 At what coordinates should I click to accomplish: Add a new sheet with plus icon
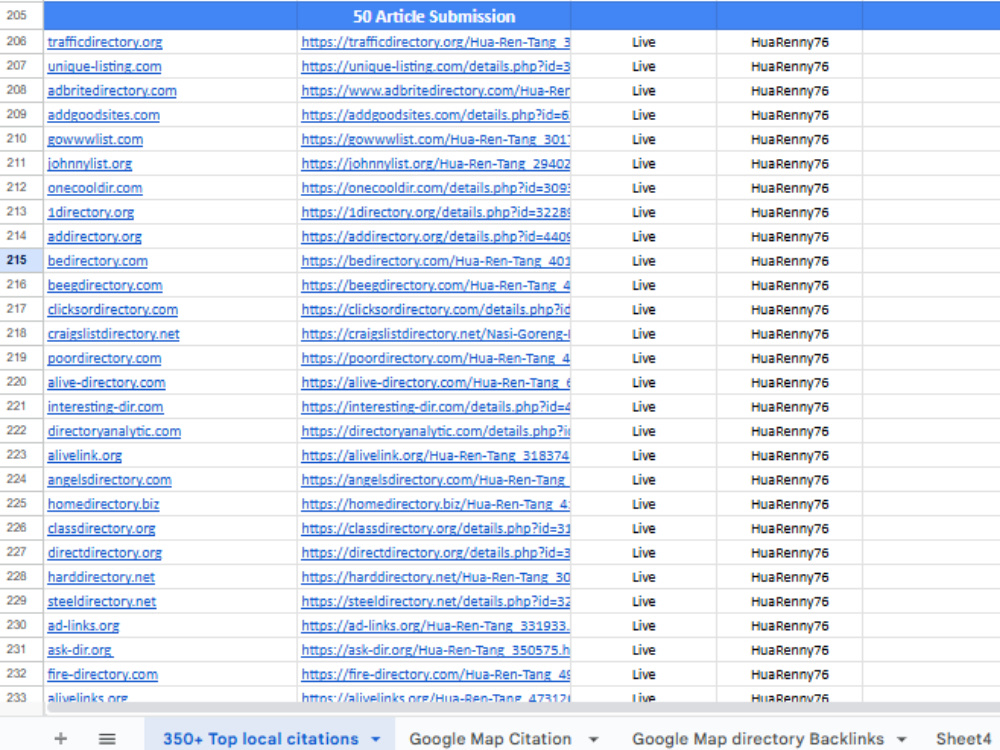point(61,739)
